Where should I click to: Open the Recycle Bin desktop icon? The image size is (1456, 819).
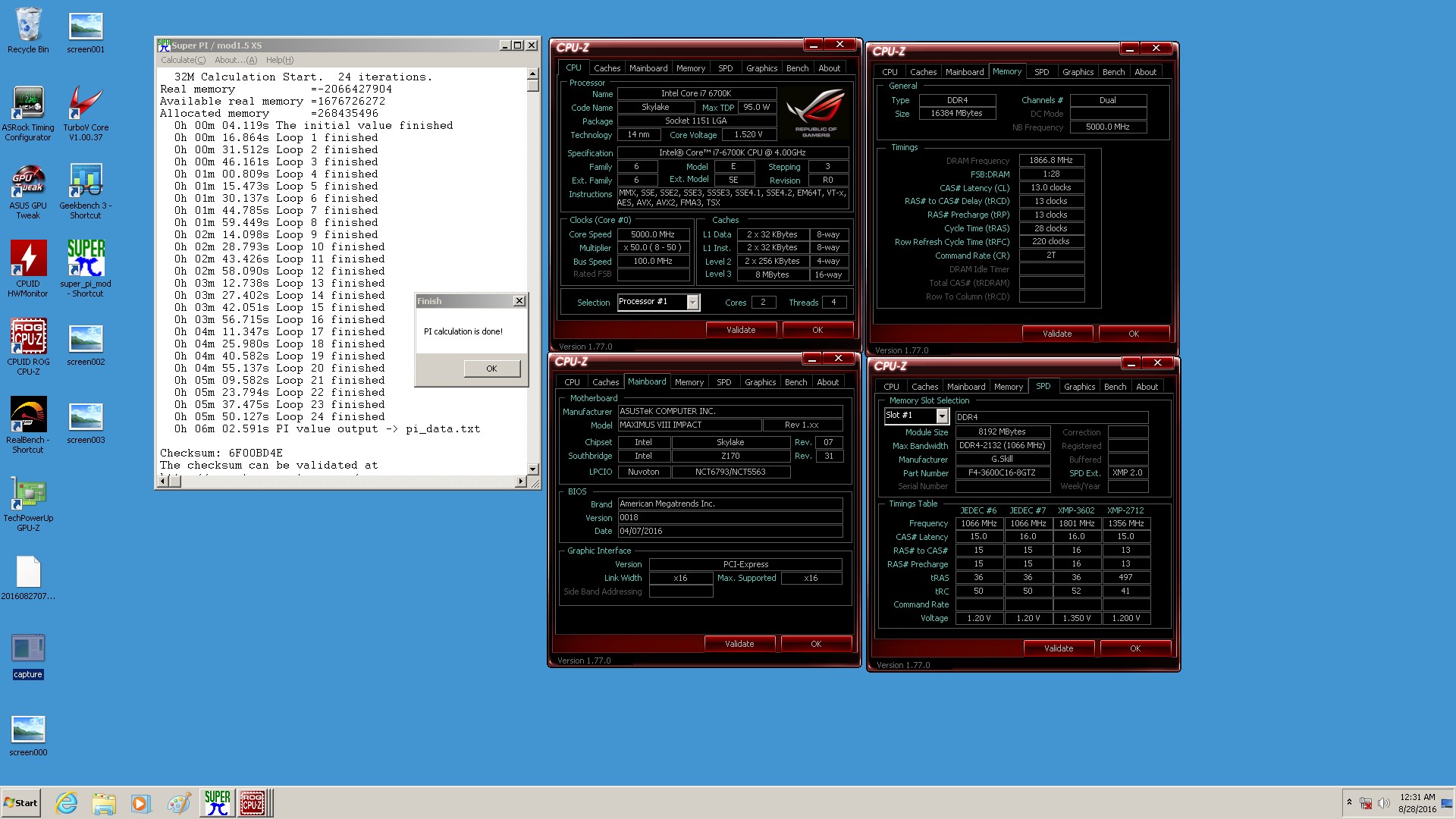[28, 30]
